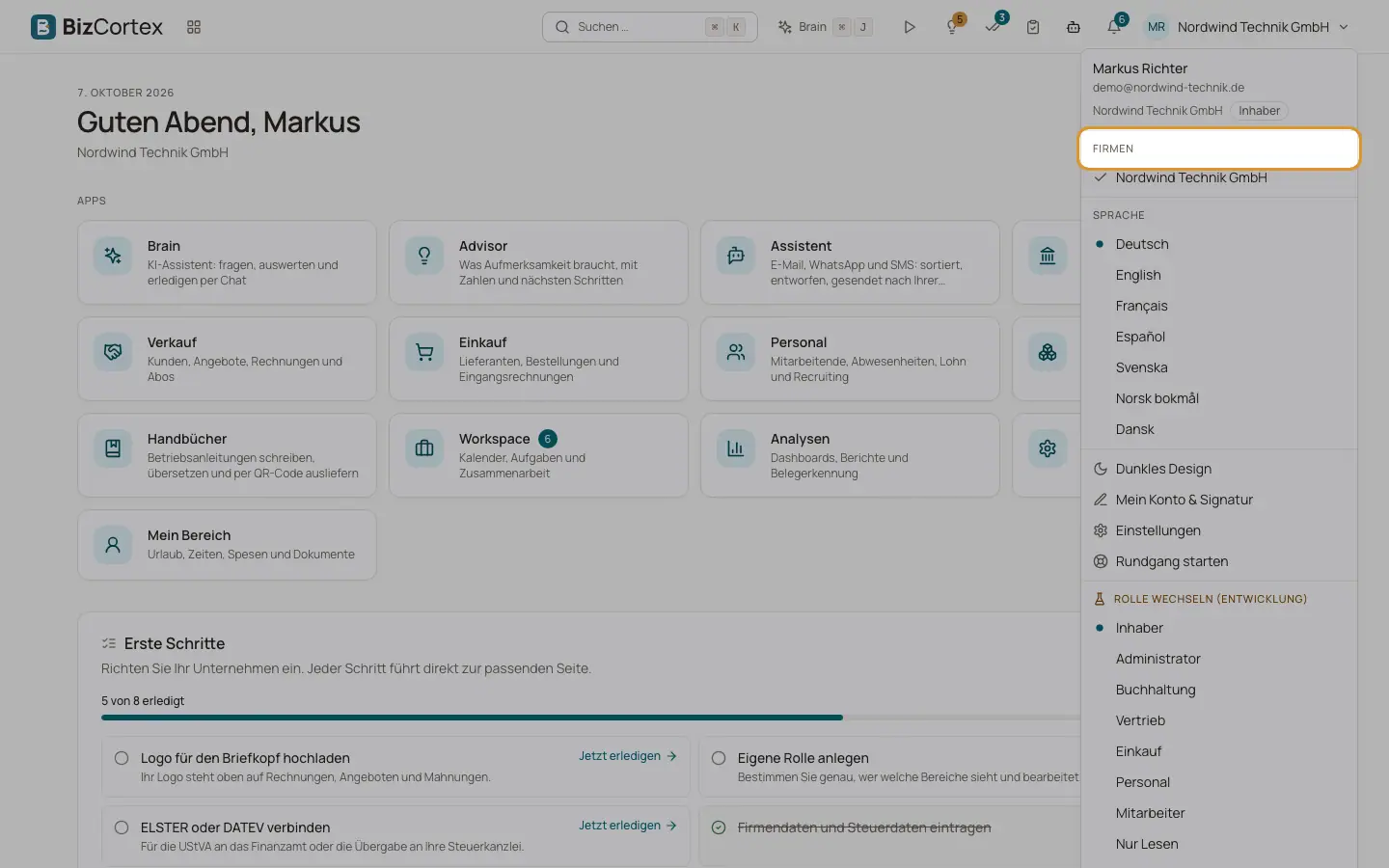Image resolution: width=1389 pixels, height=868 pixels.
Task: Open the lightbulb tips icon with badge 5
Action: click(952, 27)
